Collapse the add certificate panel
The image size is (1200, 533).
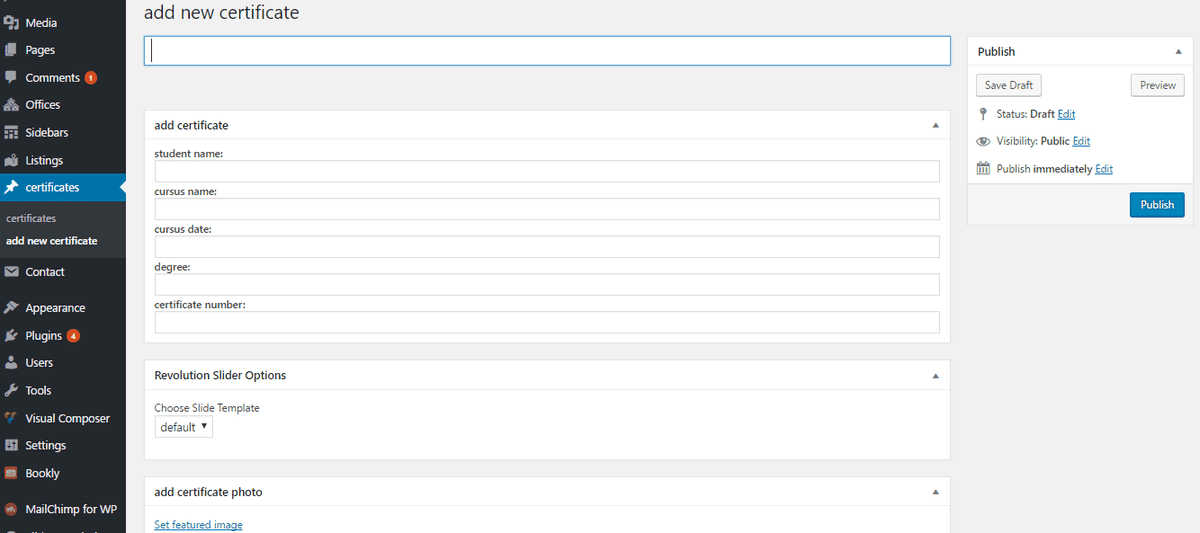point(935,126)
